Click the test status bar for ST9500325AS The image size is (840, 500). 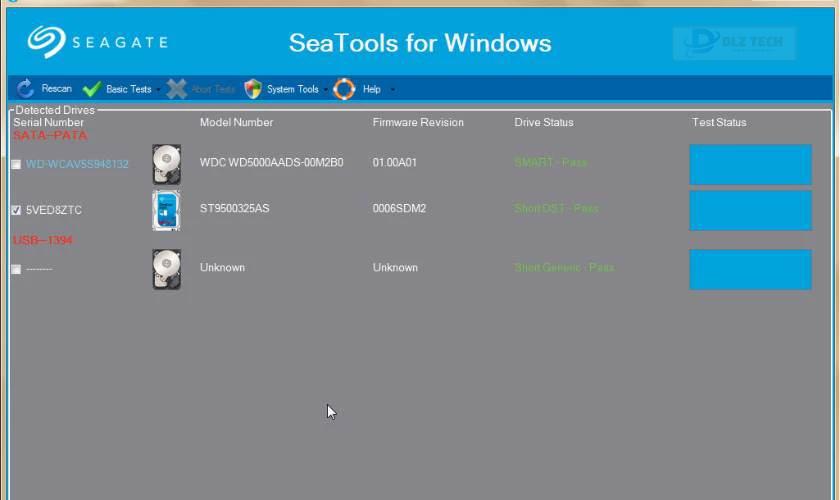point(750,211)
